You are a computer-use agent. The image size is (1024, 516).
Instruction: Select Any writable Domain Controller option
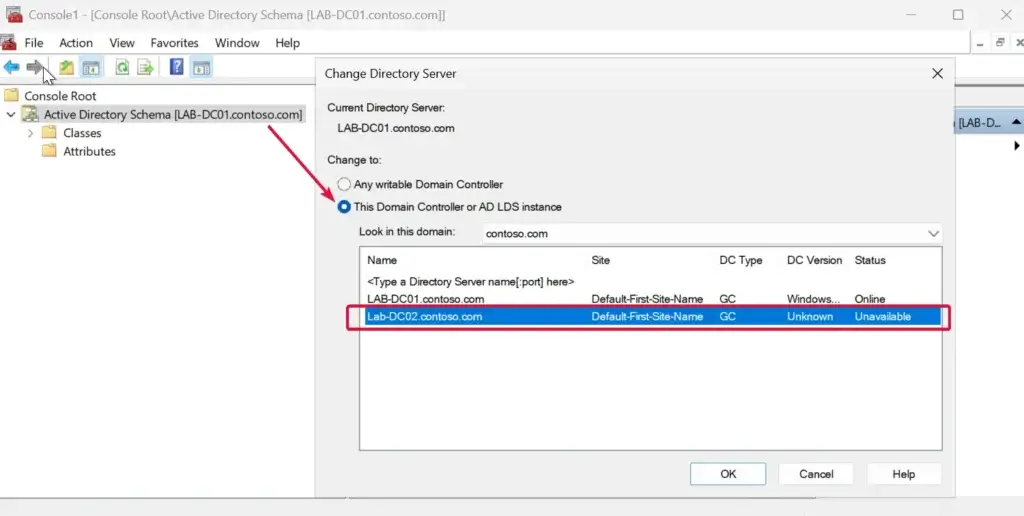pyautogui.click(x=345, y=184)
